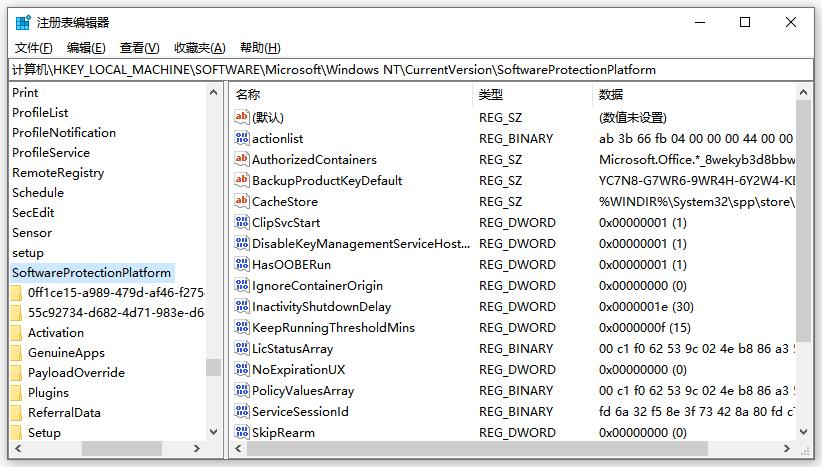
Task: Click the icon beside InactivityShutdownDelay
Action: click(x=241, y=306)
